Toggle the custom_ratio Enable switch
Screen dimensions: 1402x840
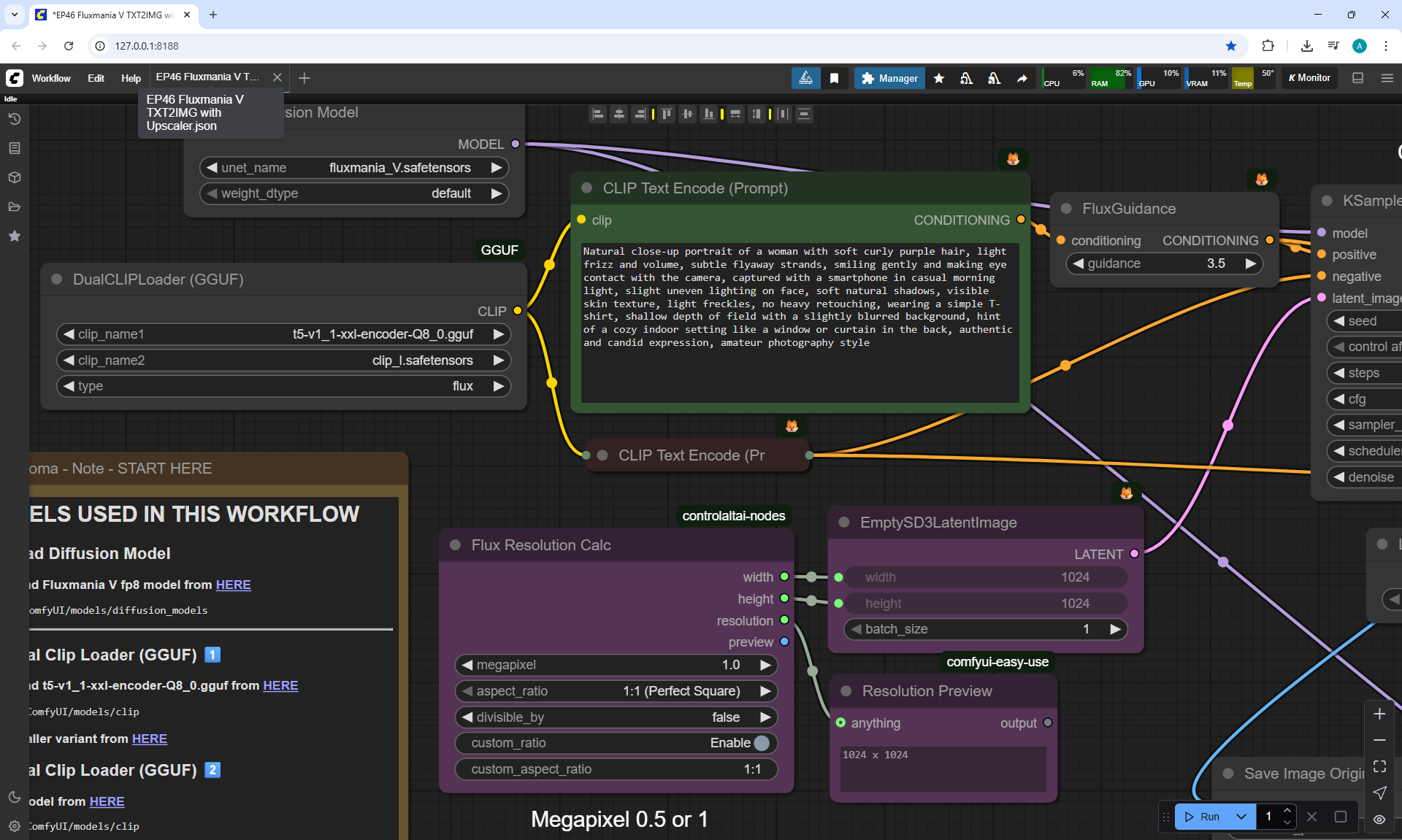click(761, 743)
